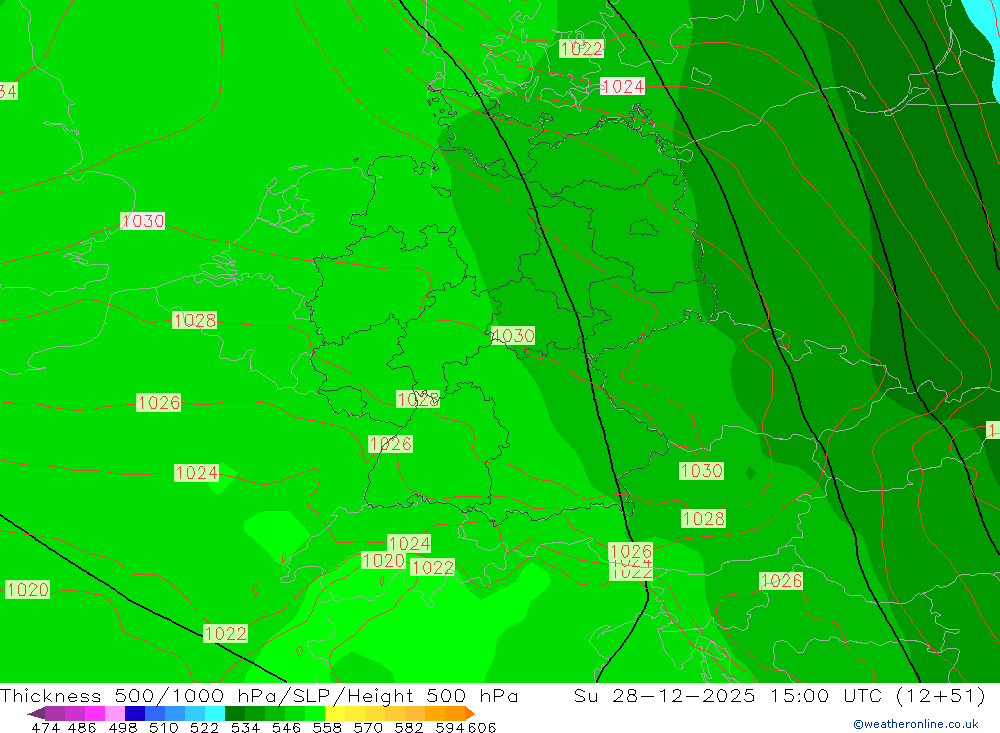This screenshot has height=733, width=1000.
Task: Click the chart title 'Thickness 500/1000 hPa/SLP/Height 500 hPa'
Action: tap(259, 695)
